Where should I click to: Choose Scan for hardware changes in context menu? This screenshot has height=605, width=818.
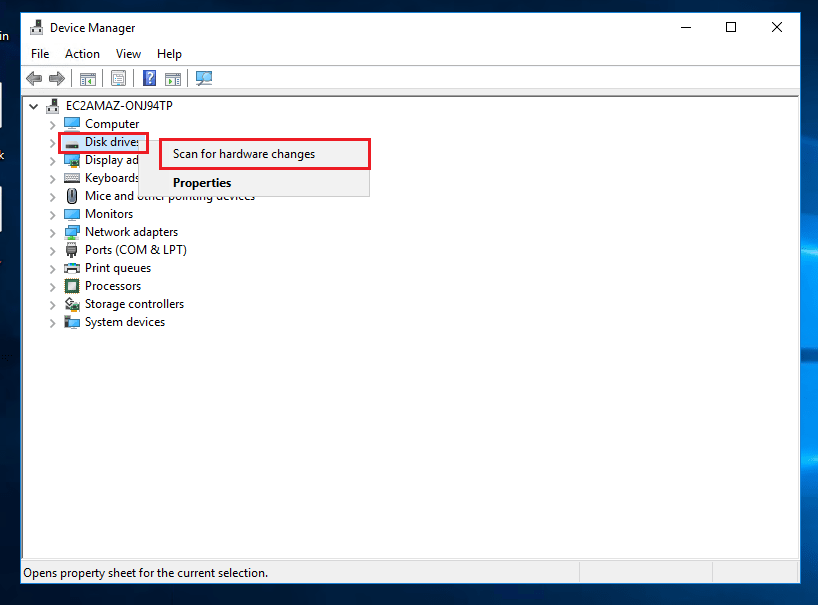(265, 154)
